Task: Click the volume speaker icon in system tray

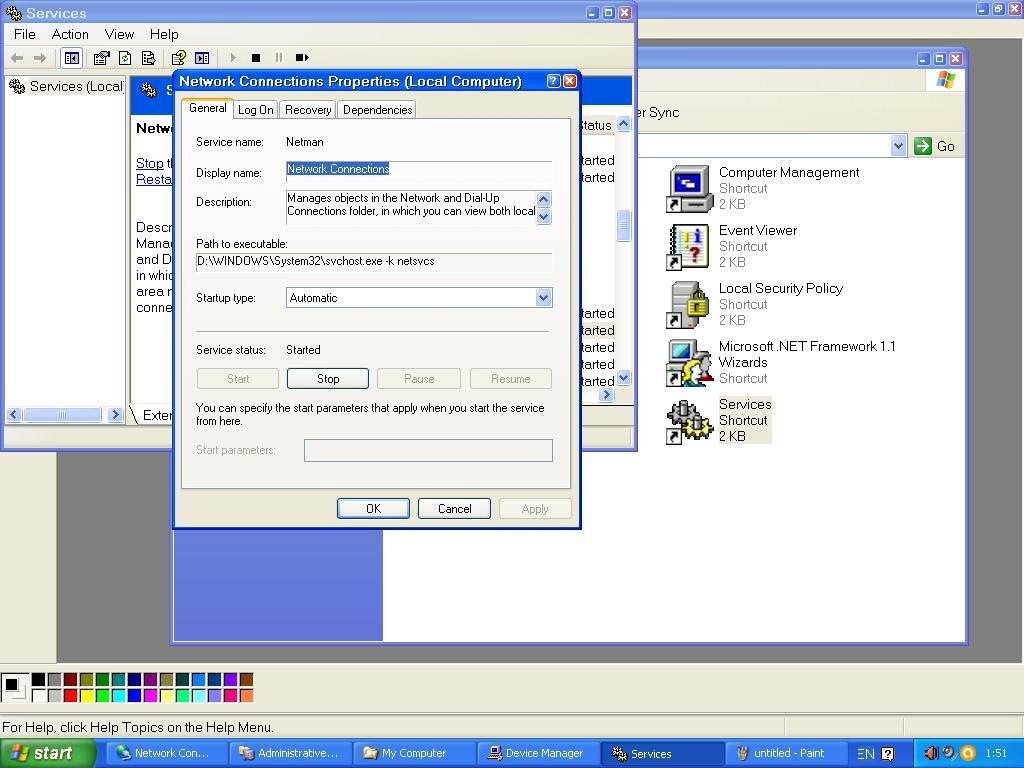Action: (x=931, y=753)
